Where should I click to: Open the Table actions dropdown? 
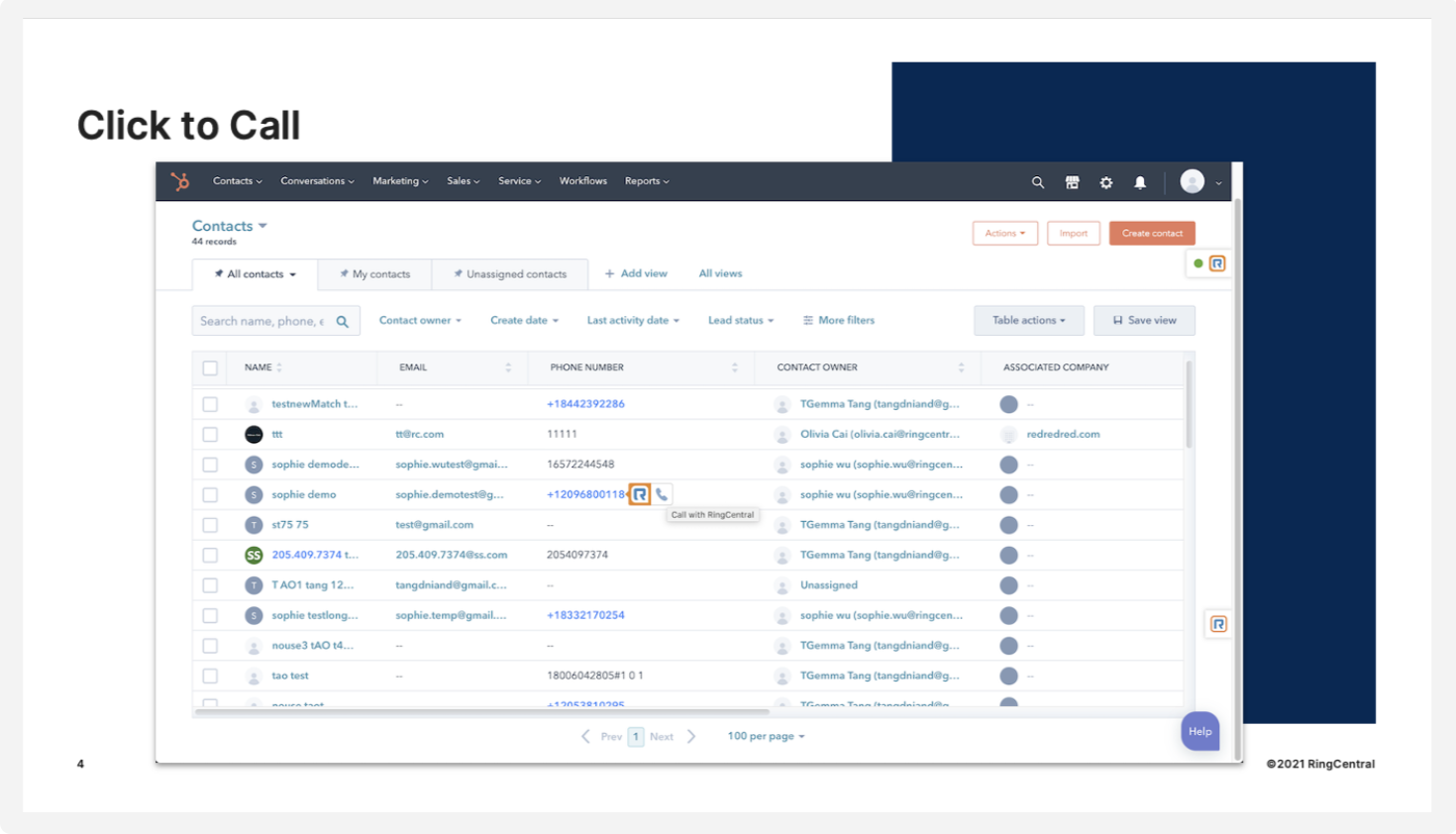pyautogui.click(x=1028, y=321)
